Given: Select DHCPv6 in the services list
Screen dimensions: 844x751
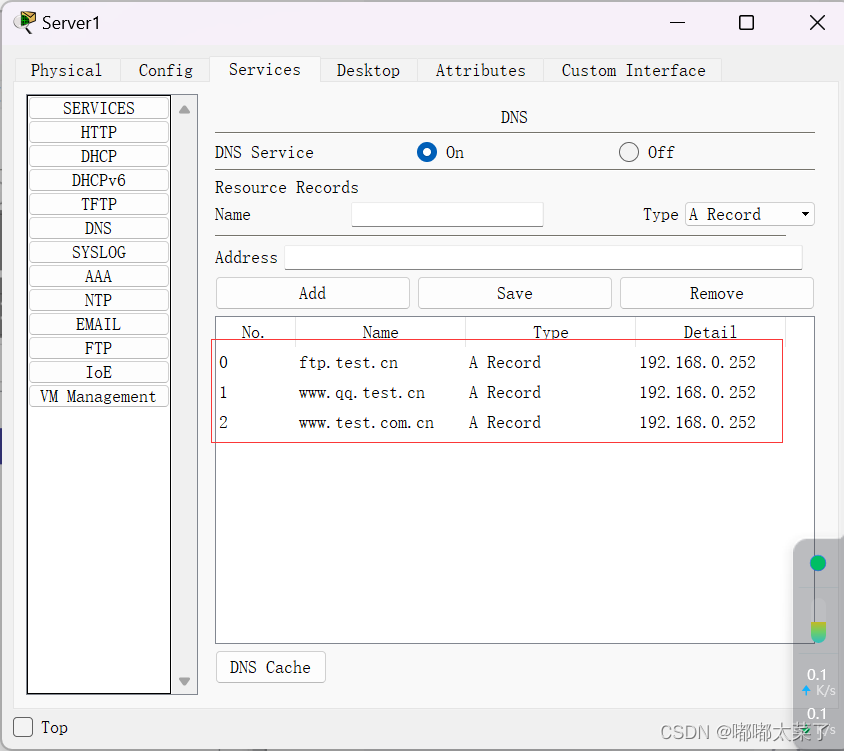Looking at the screenshot, I should (x=99, y=180).
